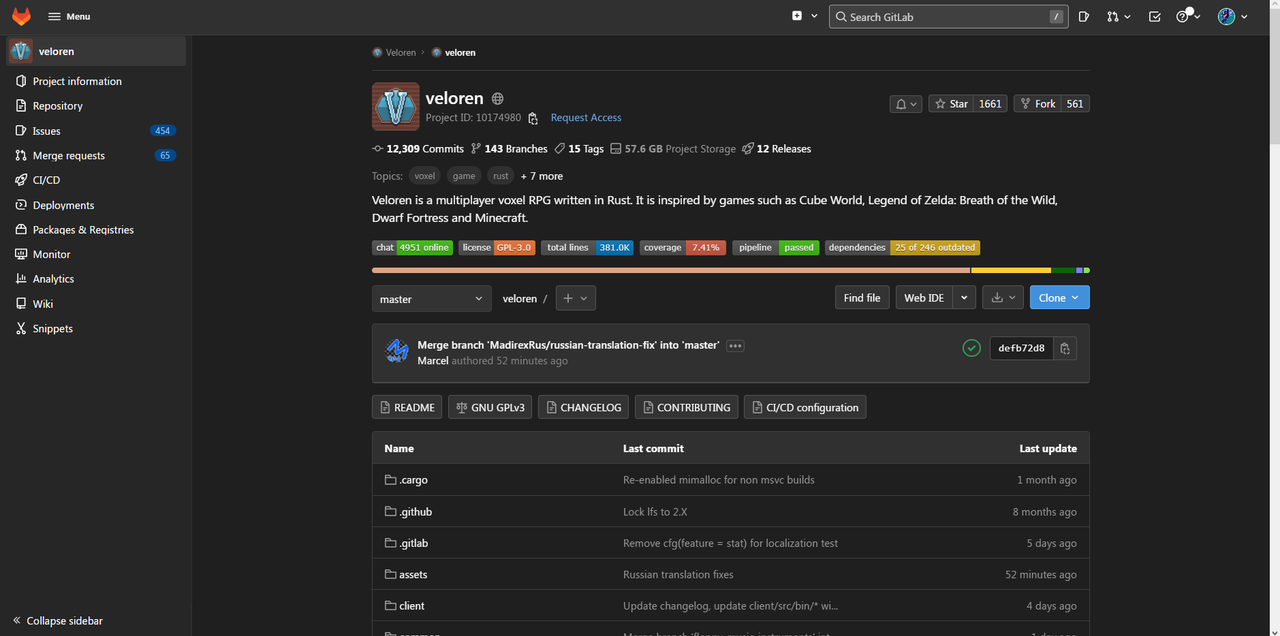Open the Help question mark menu
This screenshot has width=1280, height=636.
pos(1188,16)
